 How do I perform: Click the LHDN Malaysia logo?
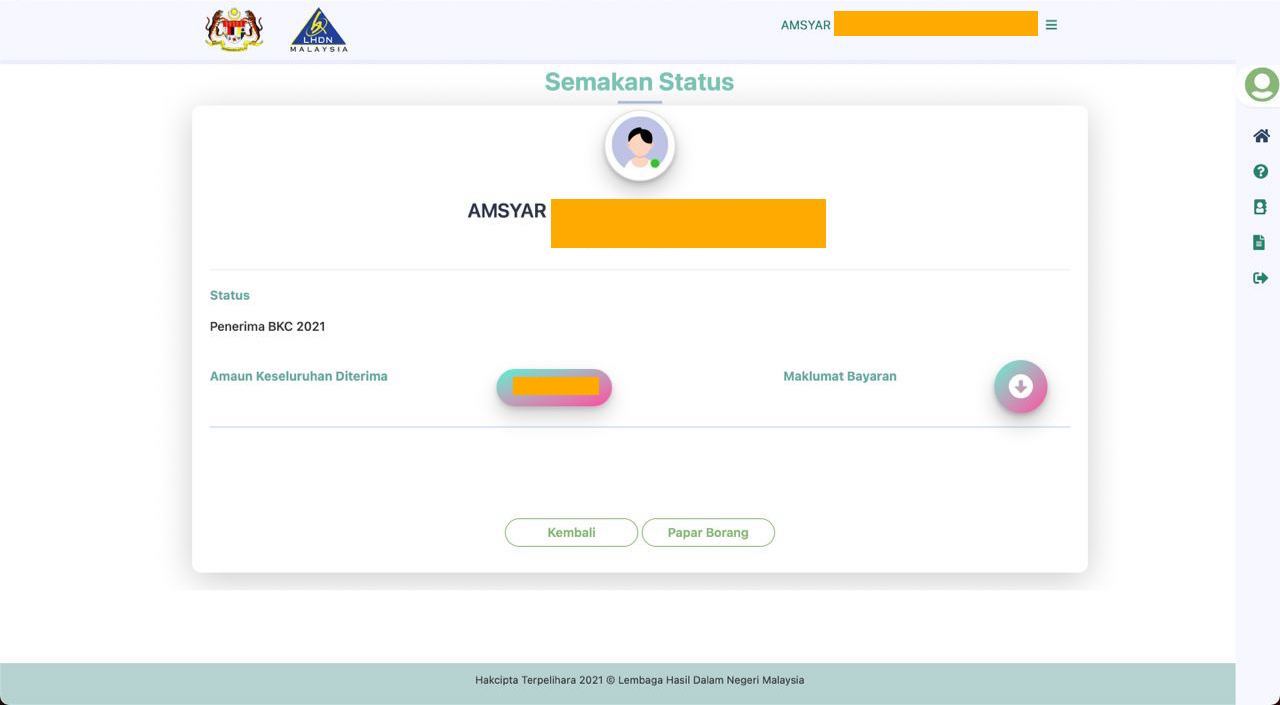coord(318,31)
